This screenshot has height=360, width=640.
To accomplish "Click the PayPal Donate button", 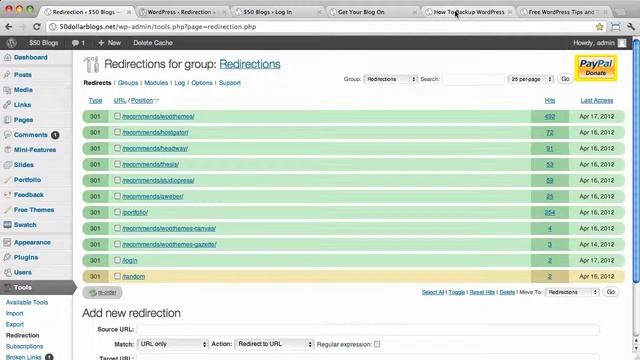I will pos(596,68).
